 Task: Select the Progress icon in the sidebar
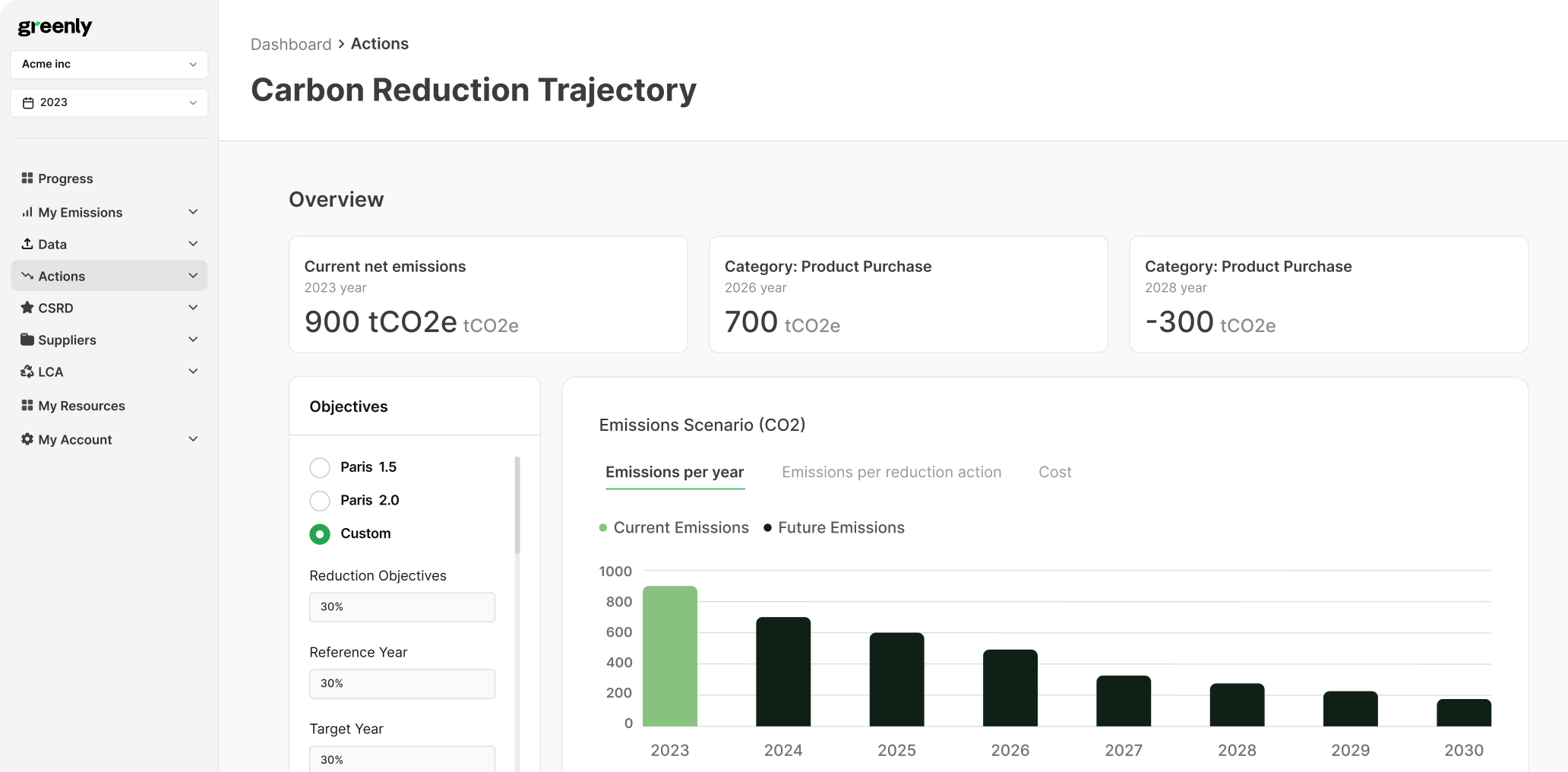pyautogui.click(x=27, y=178)
